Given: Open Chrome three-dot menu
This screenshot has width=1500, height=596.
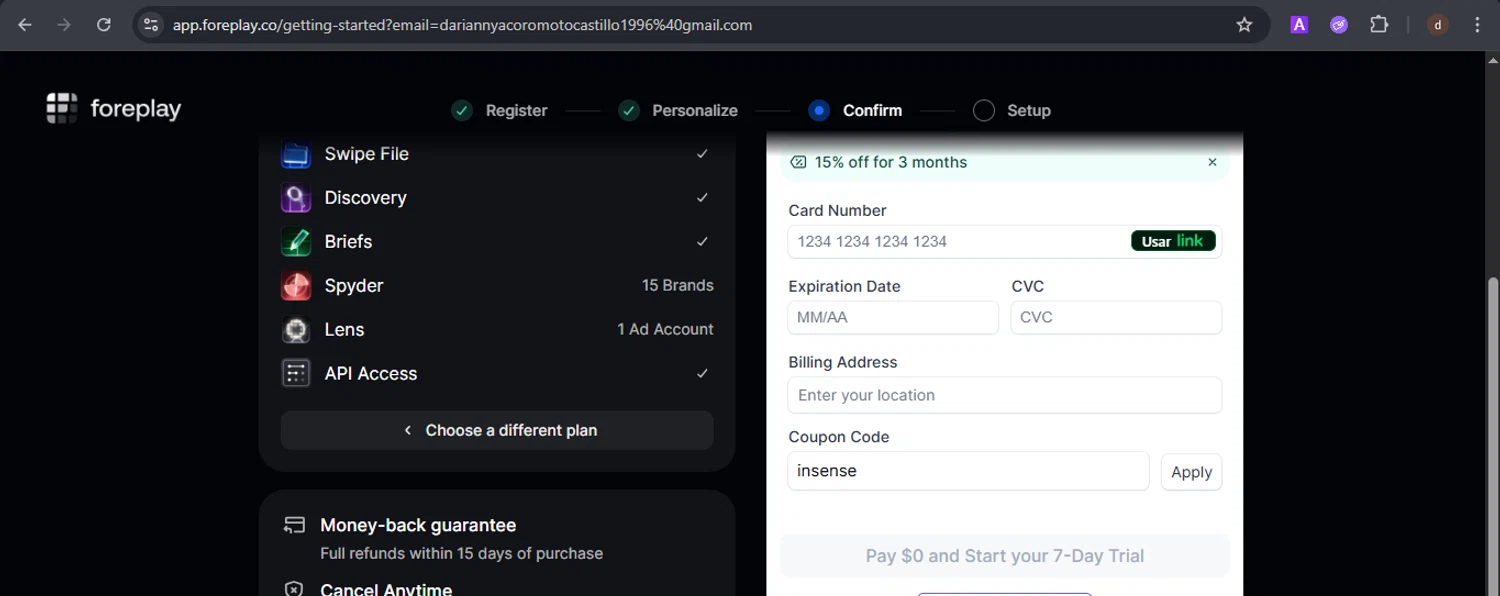Looking at the screenshot, I should (x=1478, y=25).
